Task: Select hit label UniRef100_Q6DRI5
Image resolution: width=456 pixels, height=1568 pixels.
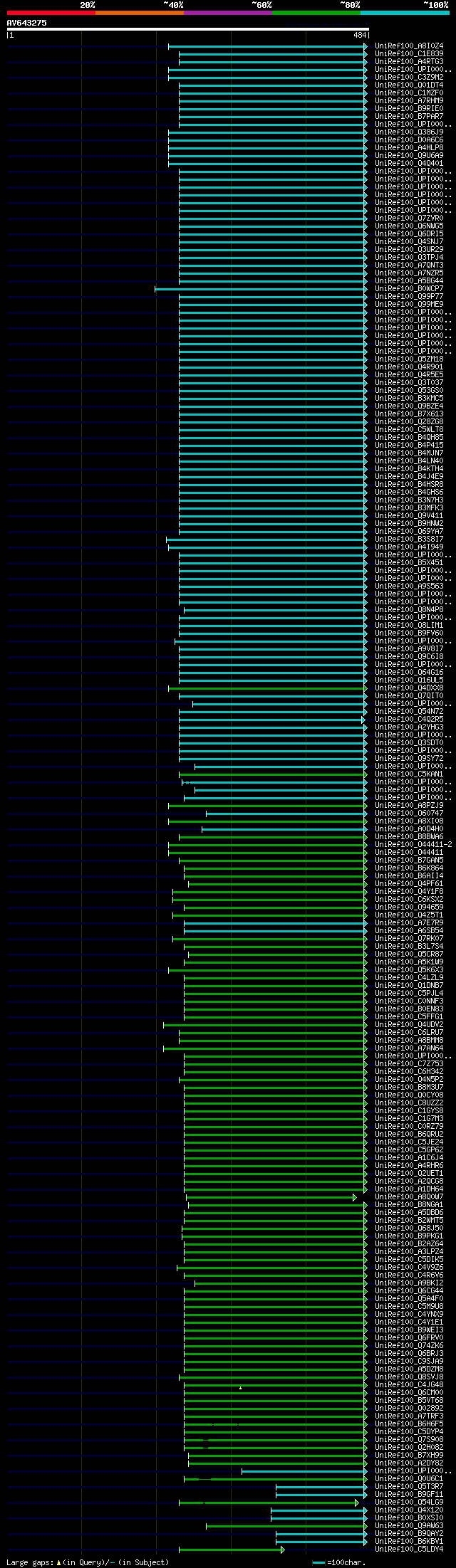Action: point(409,233)
